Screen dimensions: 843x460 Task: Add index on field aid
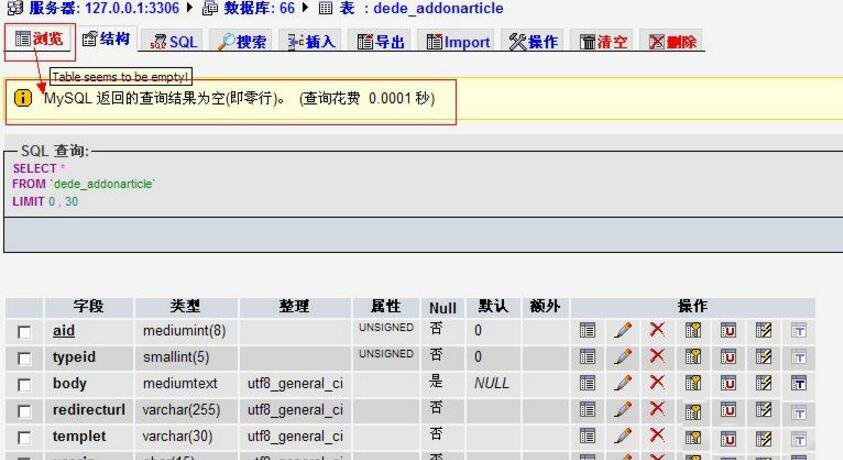(763, 330)
